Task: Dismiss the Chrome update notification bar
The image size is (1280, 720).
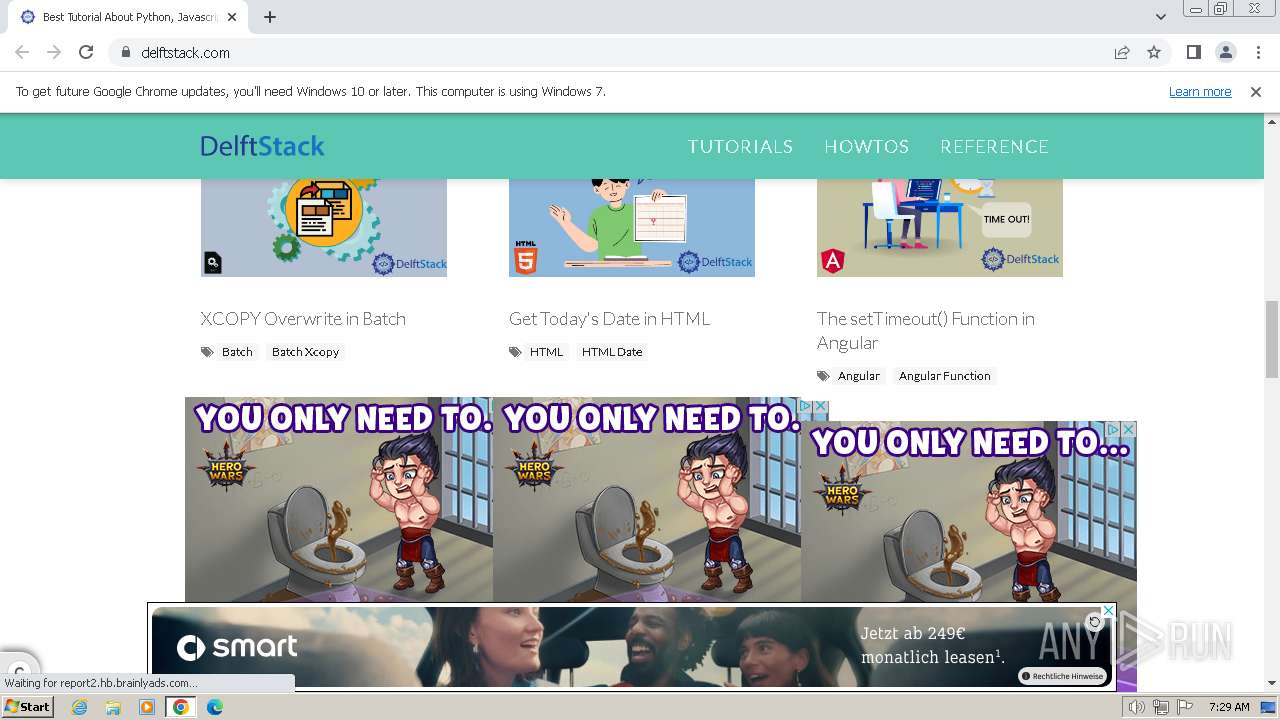Action: (1256, 91)
